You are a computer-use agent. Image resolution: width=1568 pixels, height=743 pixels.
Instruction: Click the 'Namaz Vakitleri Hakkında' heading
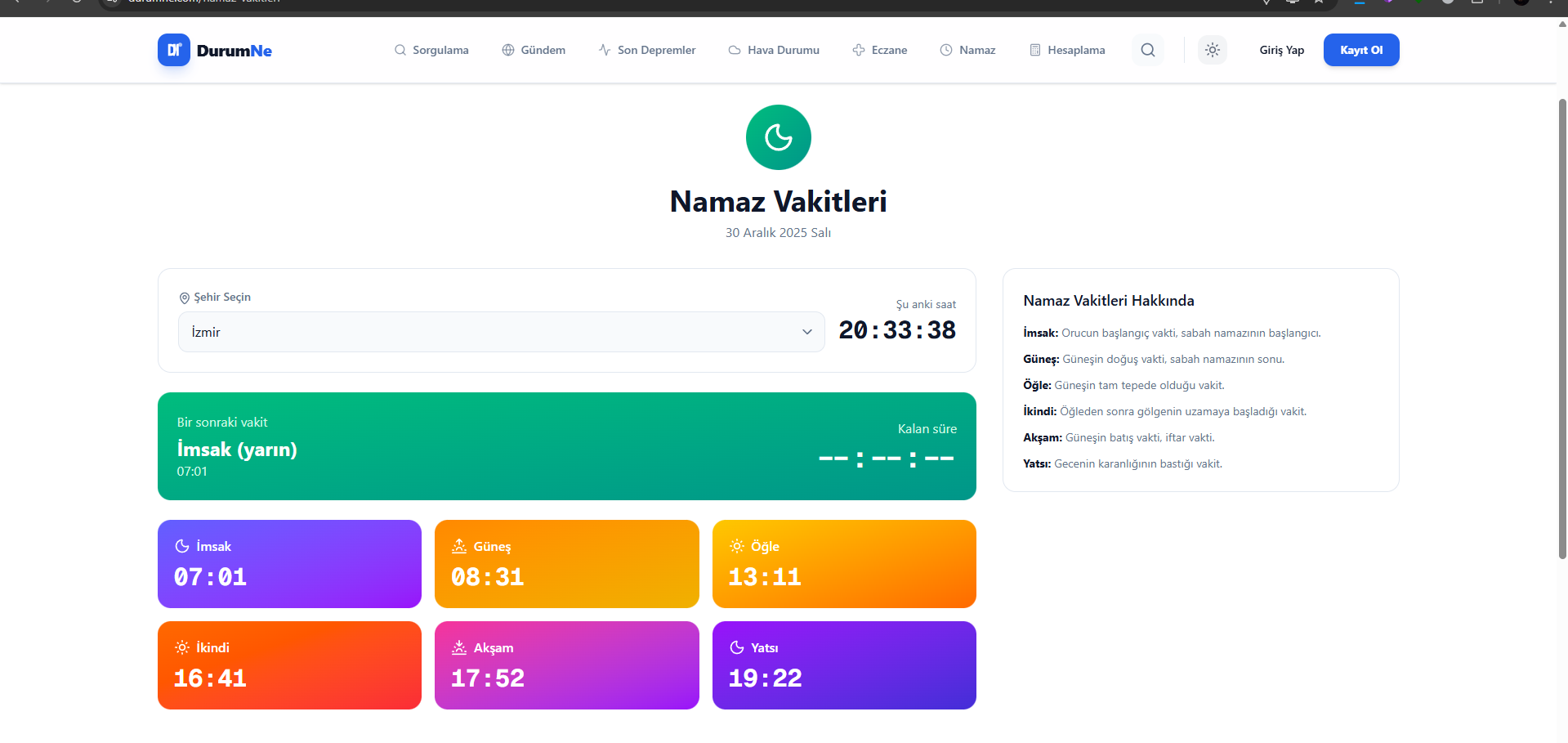tap(1109, 301)
